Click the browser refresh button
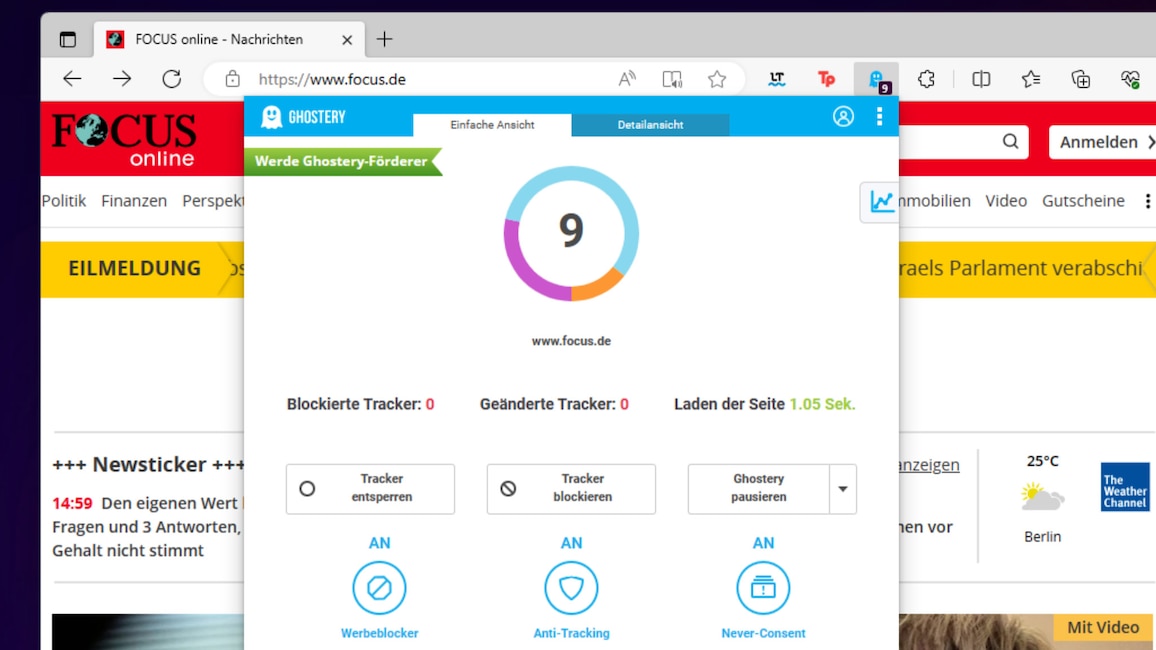The image size is (1156, 650). tap(172, 80)
